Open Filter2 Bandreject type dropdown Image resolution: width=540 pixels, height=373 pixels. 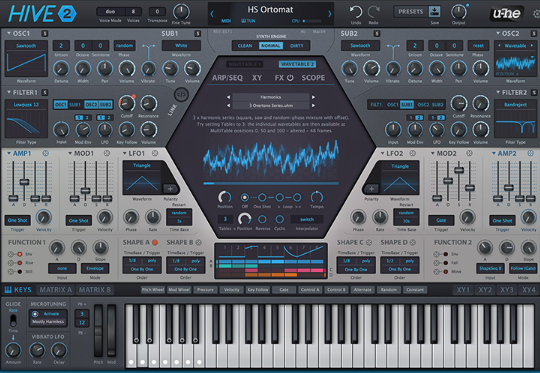tap(515, 104)
